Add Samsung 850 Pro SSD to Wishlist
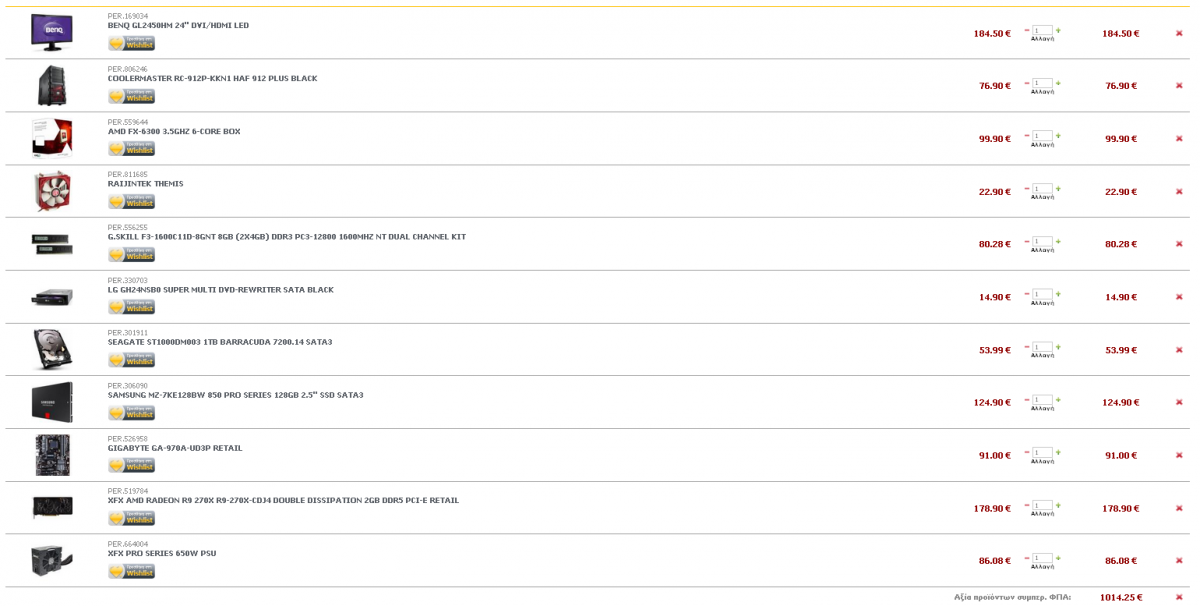This screenshot has width=1200, height=606. (131, 412)
